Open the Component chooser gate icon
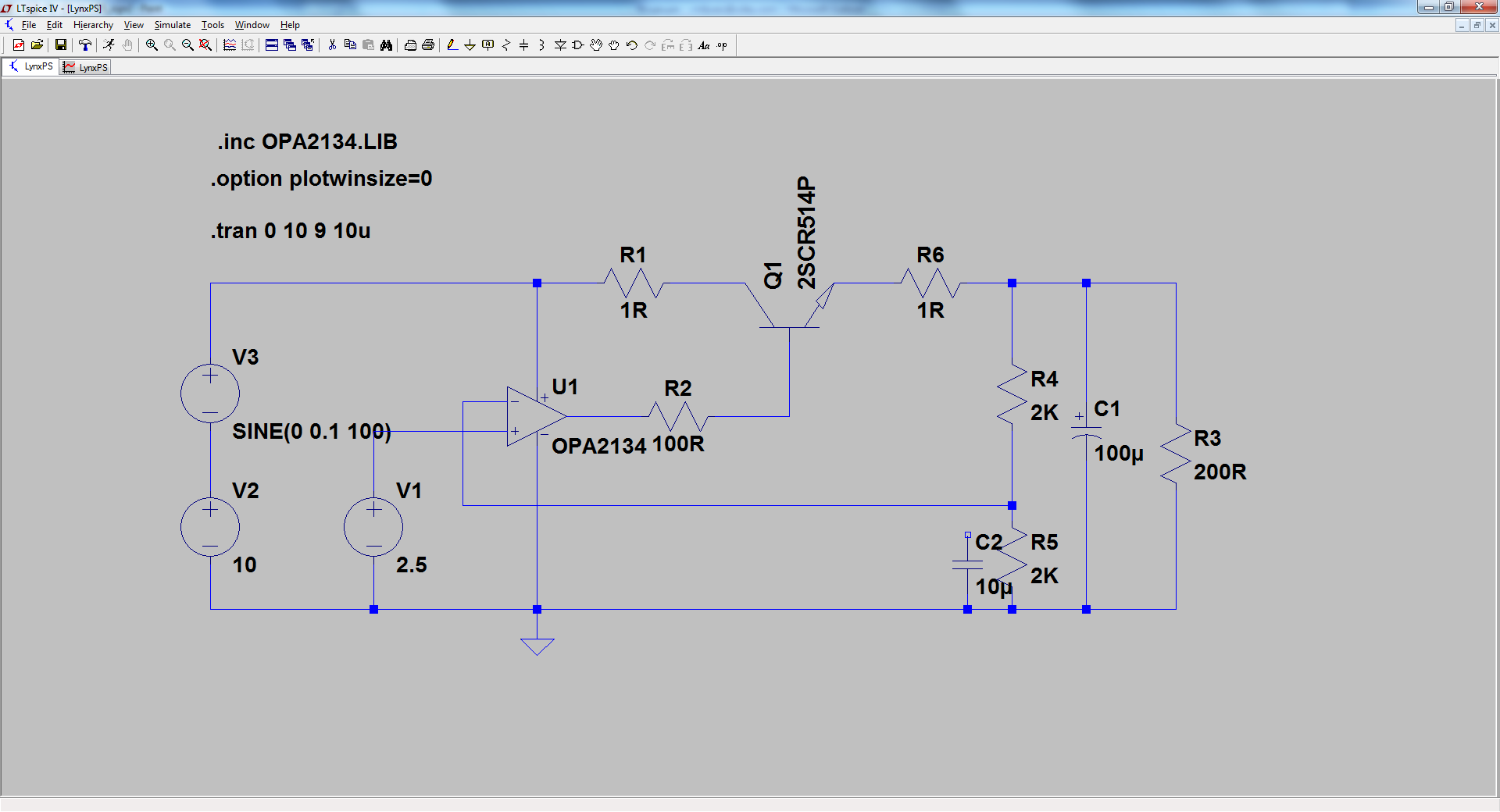 click(578, 45)
